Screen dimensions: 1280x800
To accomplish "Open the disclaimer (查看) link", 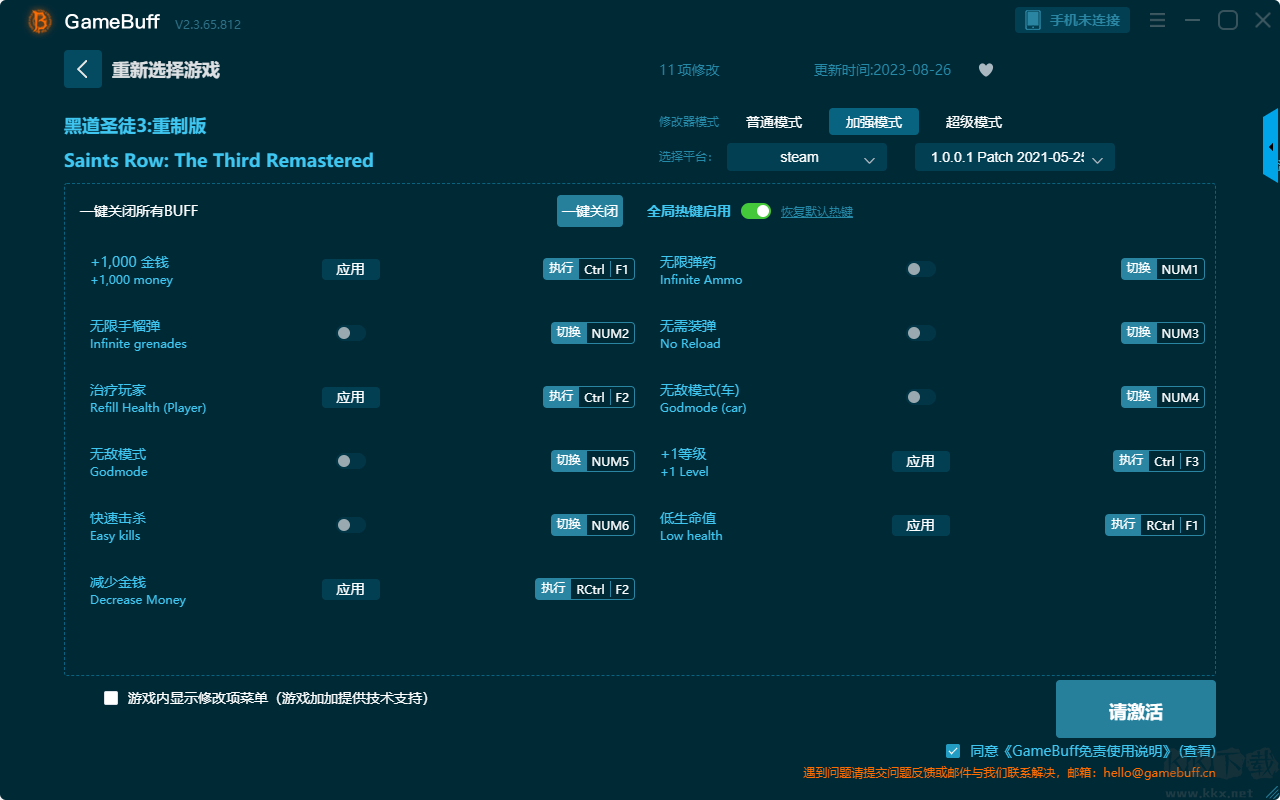I will (1197, 751).
